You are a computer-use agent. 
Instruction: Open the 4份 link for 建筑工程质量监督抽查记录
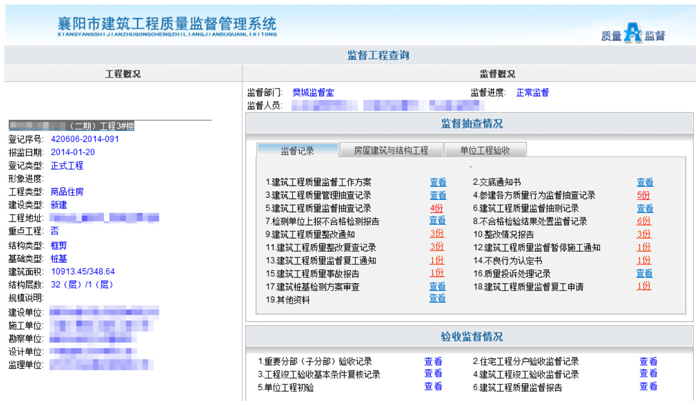point(437,208)
